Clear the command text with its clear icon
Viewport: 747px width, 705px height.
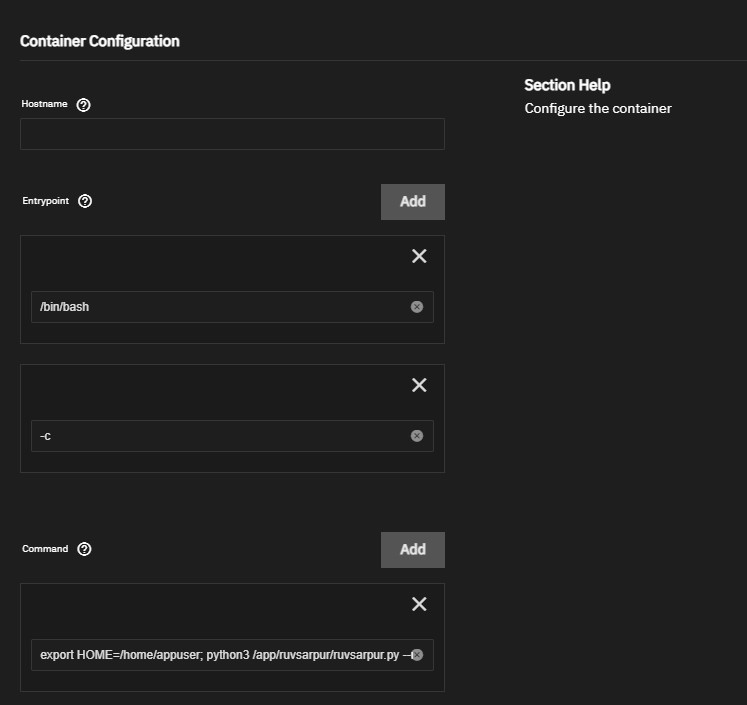(417, 655)
